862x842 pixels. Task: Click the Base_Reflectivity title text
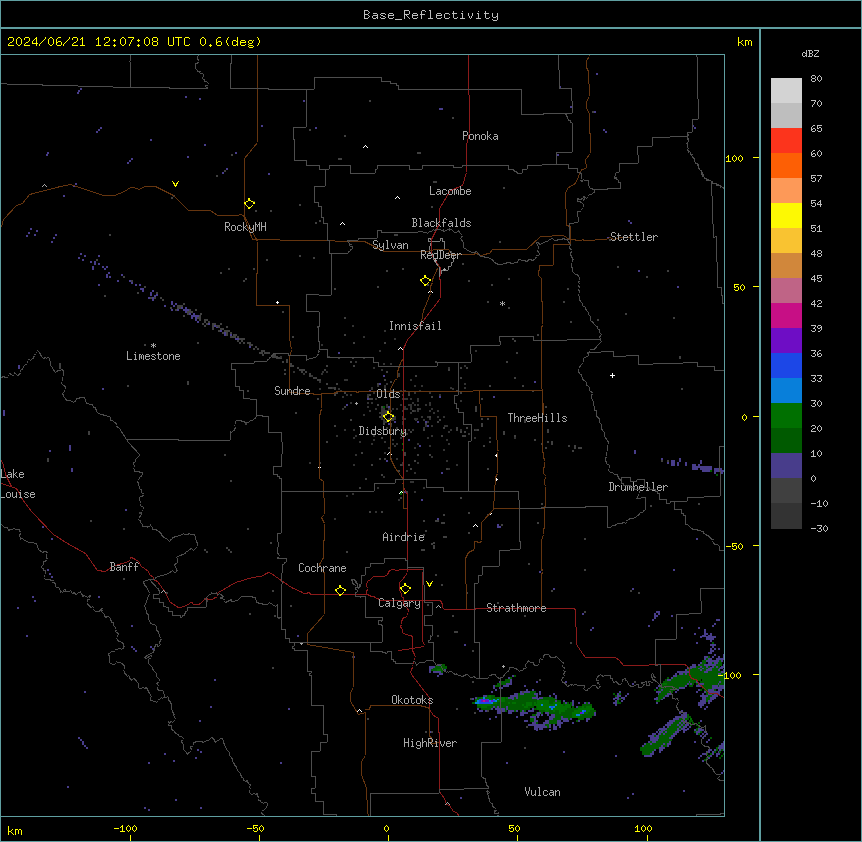tap(431, 15)
